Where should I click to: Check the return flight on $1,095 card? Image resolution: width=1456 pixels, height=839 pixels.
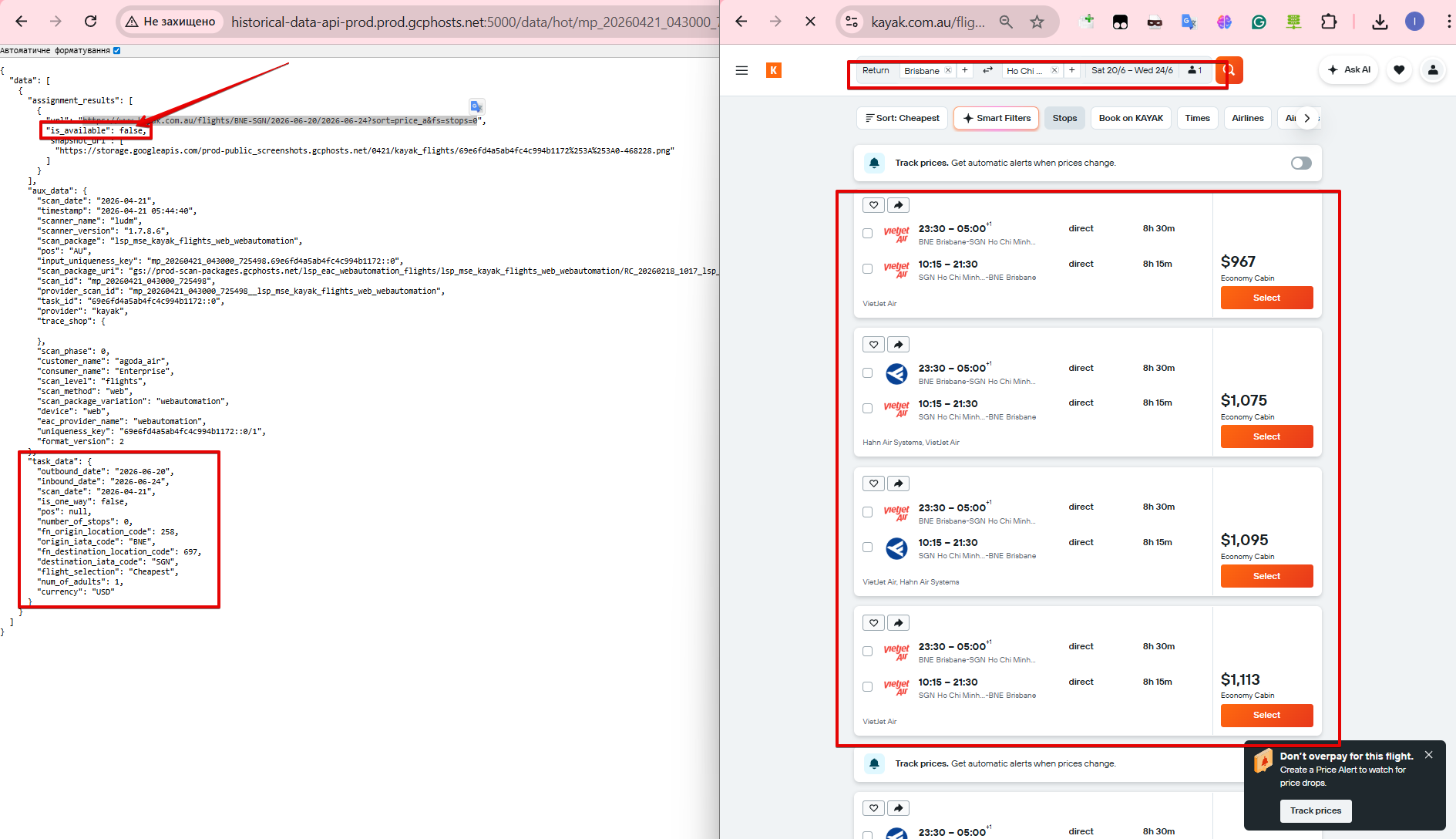pos(867,547)
